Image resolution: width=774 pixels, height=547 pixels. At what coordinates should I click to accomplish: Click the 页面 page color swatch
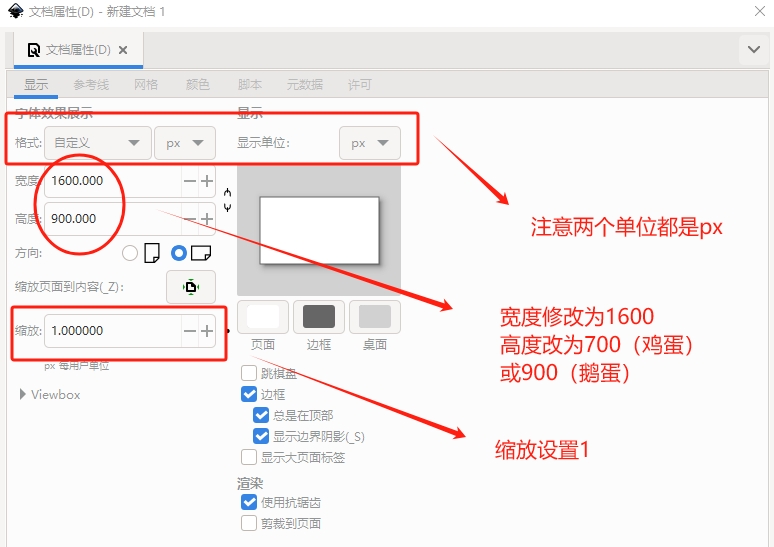pos(263,317)
